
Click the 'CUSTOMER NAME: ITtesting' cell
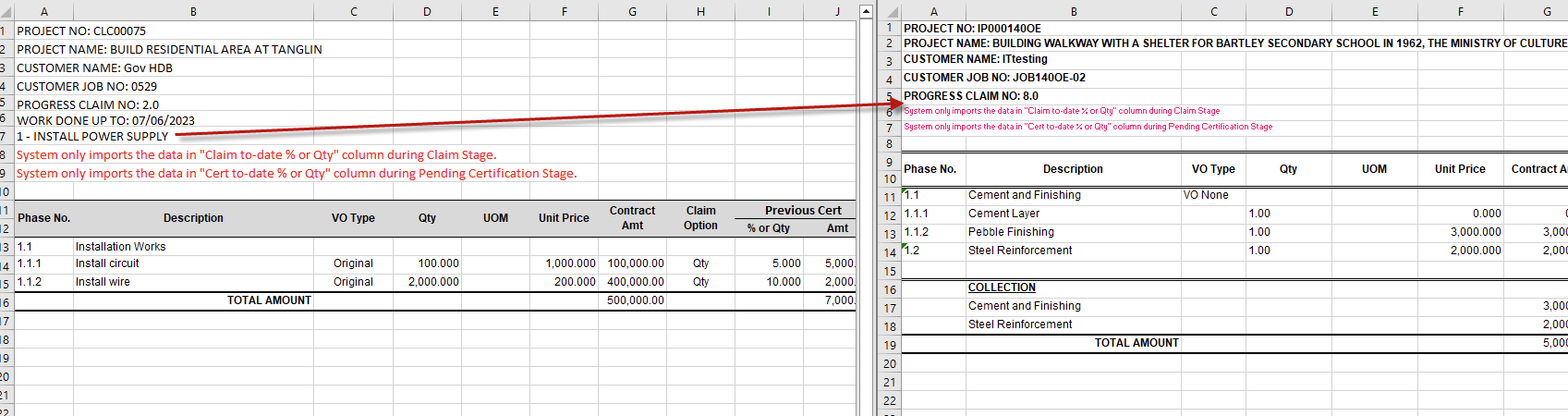point(976,59)
